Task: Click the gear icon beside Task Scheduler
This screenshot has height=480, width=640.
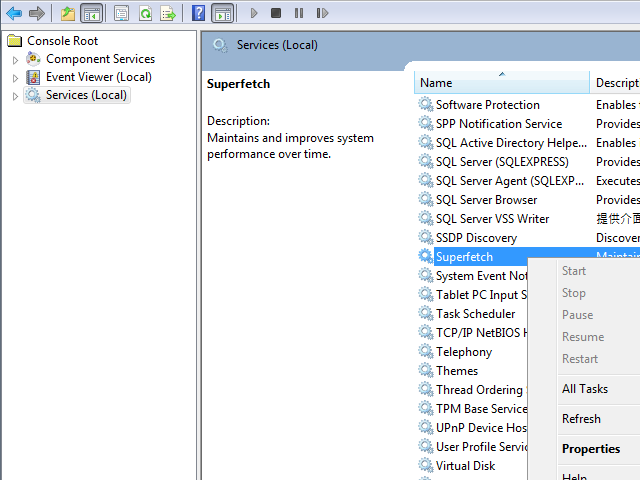Action: (425, 313)
